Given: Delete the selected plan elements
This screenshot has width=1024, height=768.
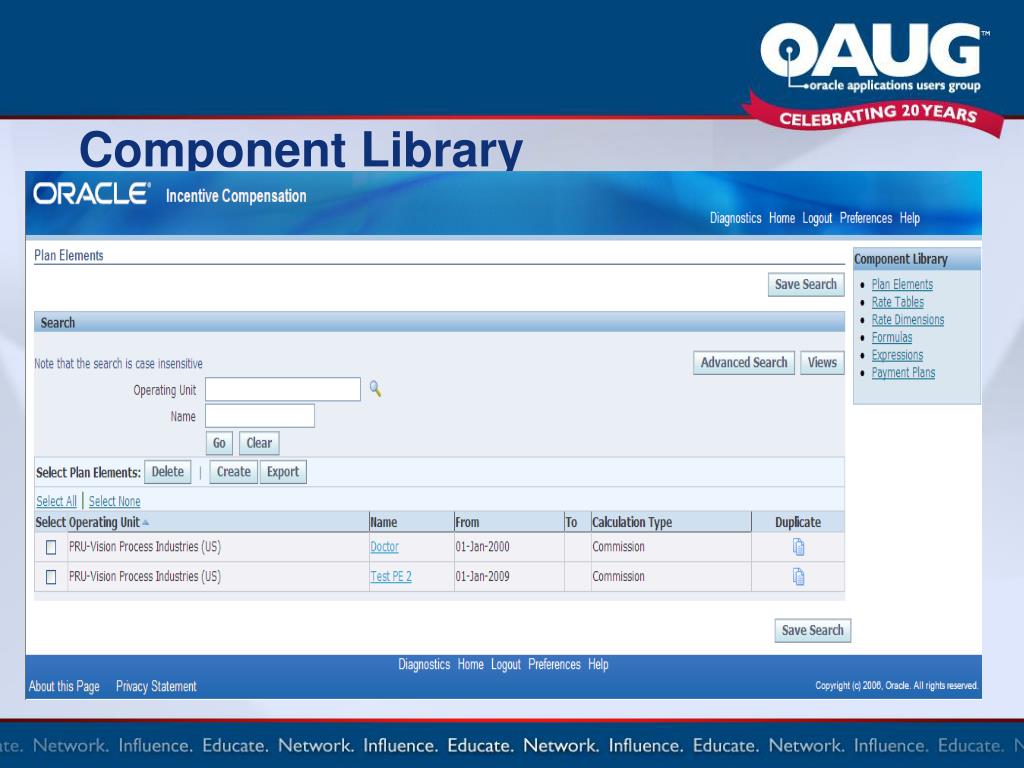Looking at the screenshot, I should (168, 472).
